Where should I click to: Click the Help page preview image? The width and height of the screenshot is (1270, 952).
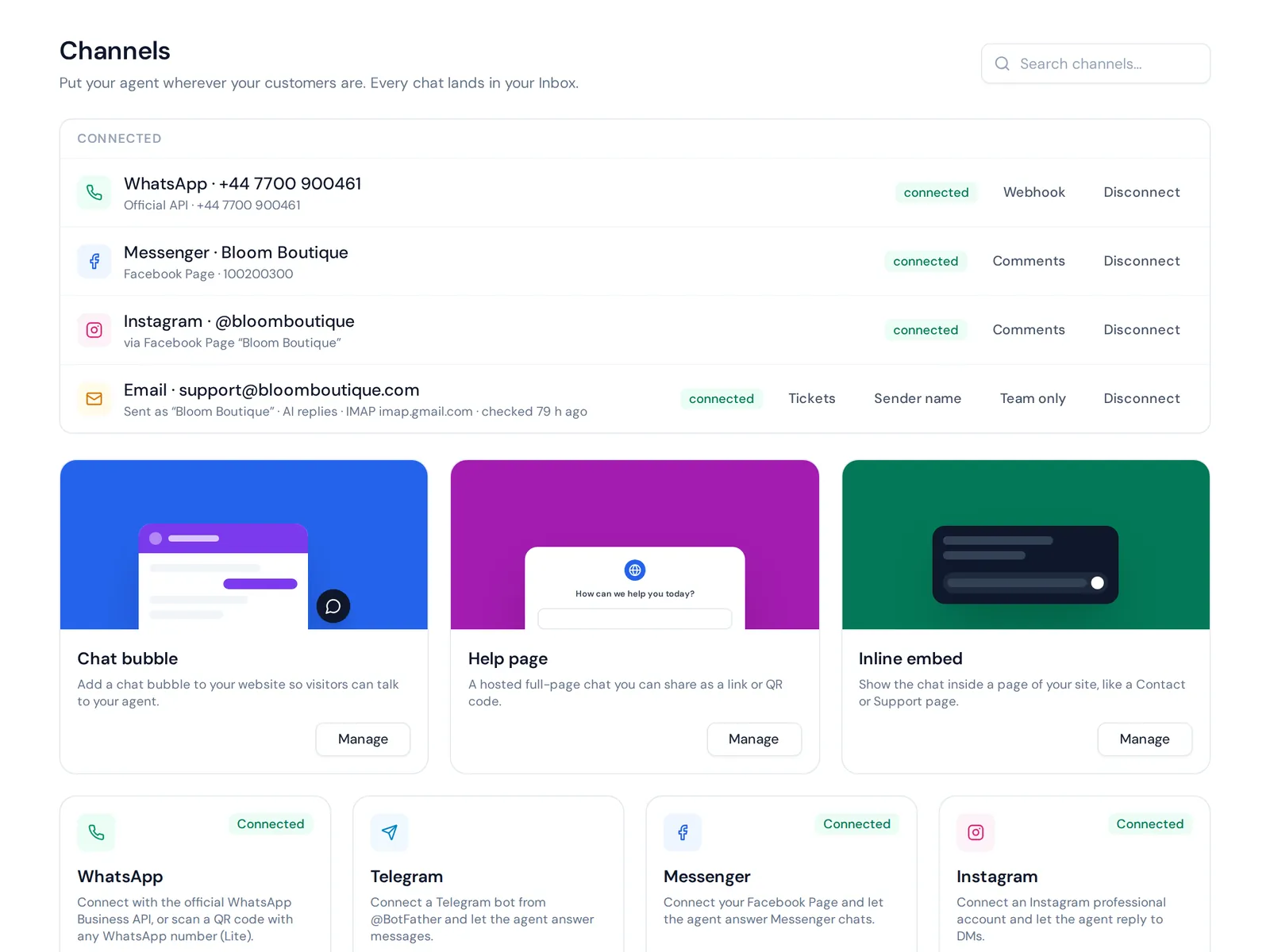pyautogui.click(x=635, y=545)
